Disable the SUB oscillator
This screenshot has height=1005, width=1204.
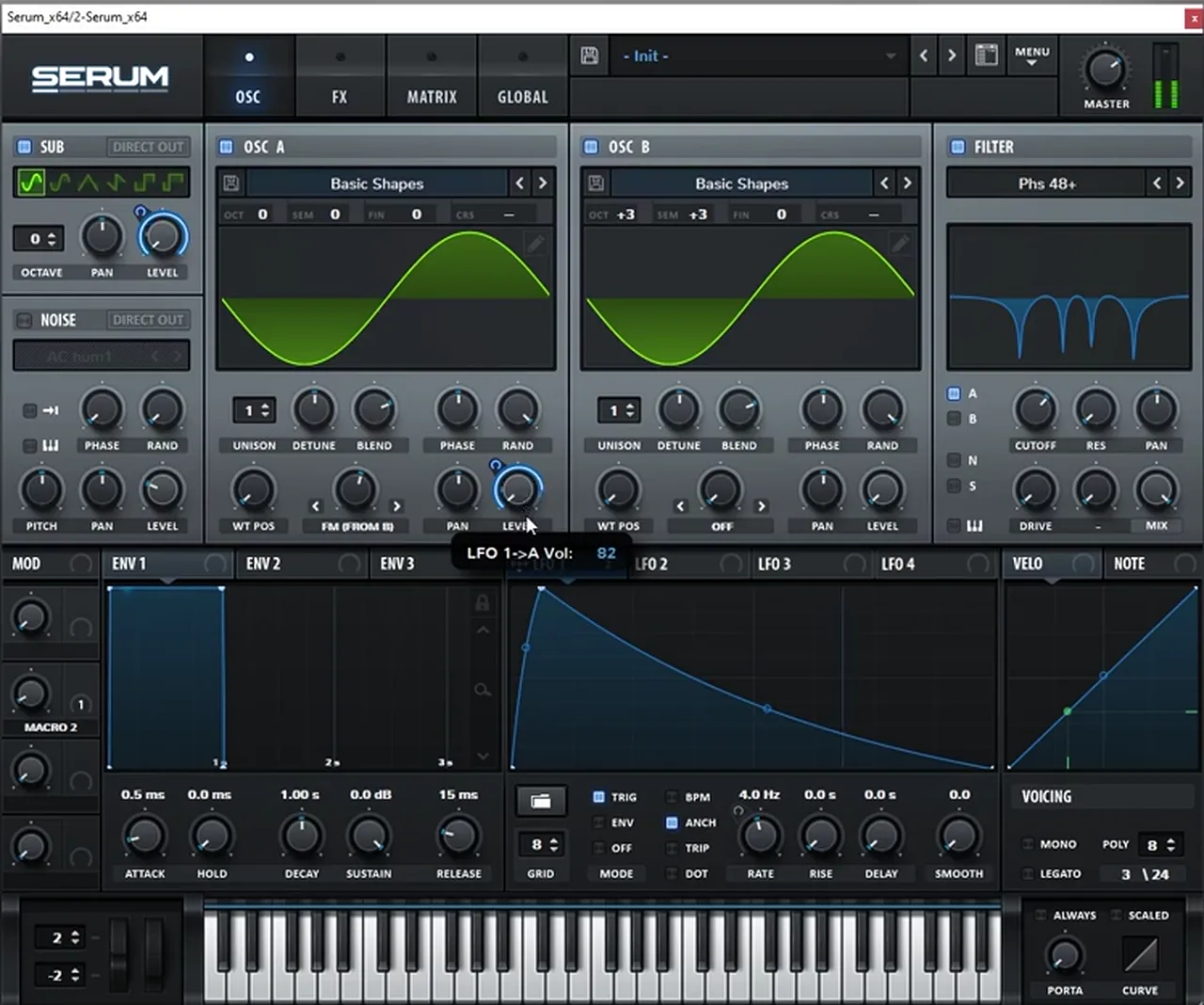24,147
